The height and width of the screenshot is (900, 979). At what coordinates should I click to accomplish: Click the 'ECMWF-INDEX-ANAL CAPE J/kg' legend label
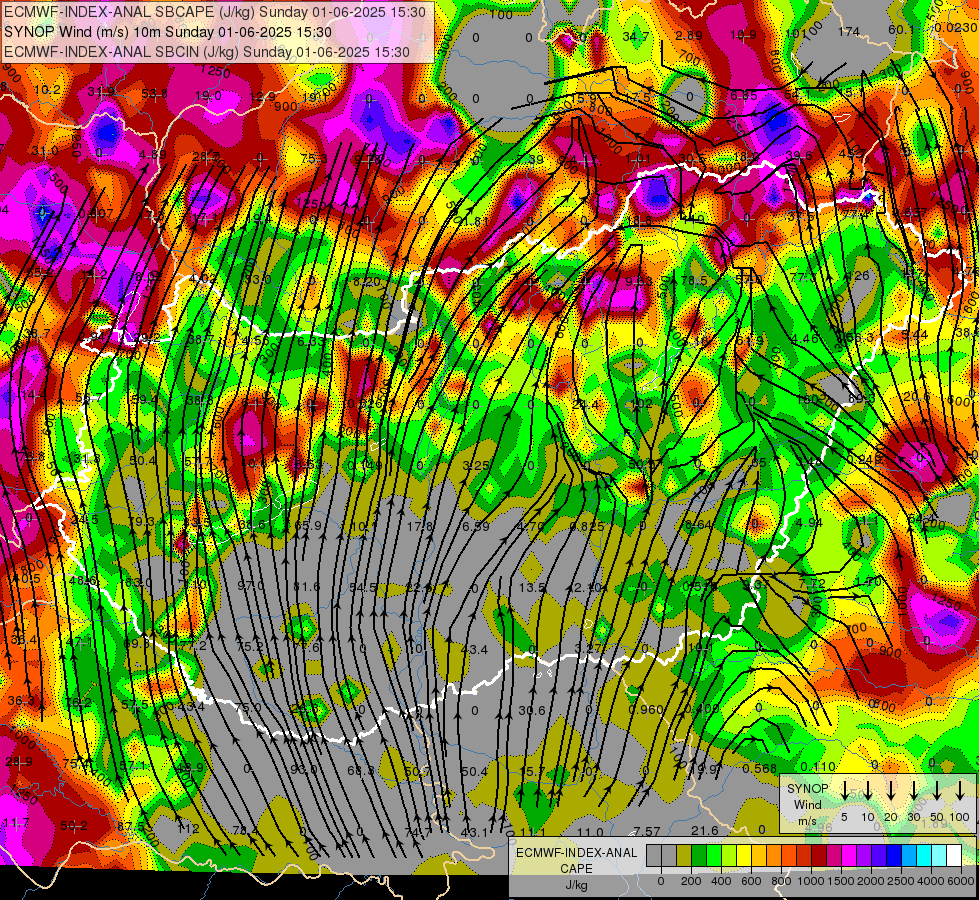(x=576, y=868)
